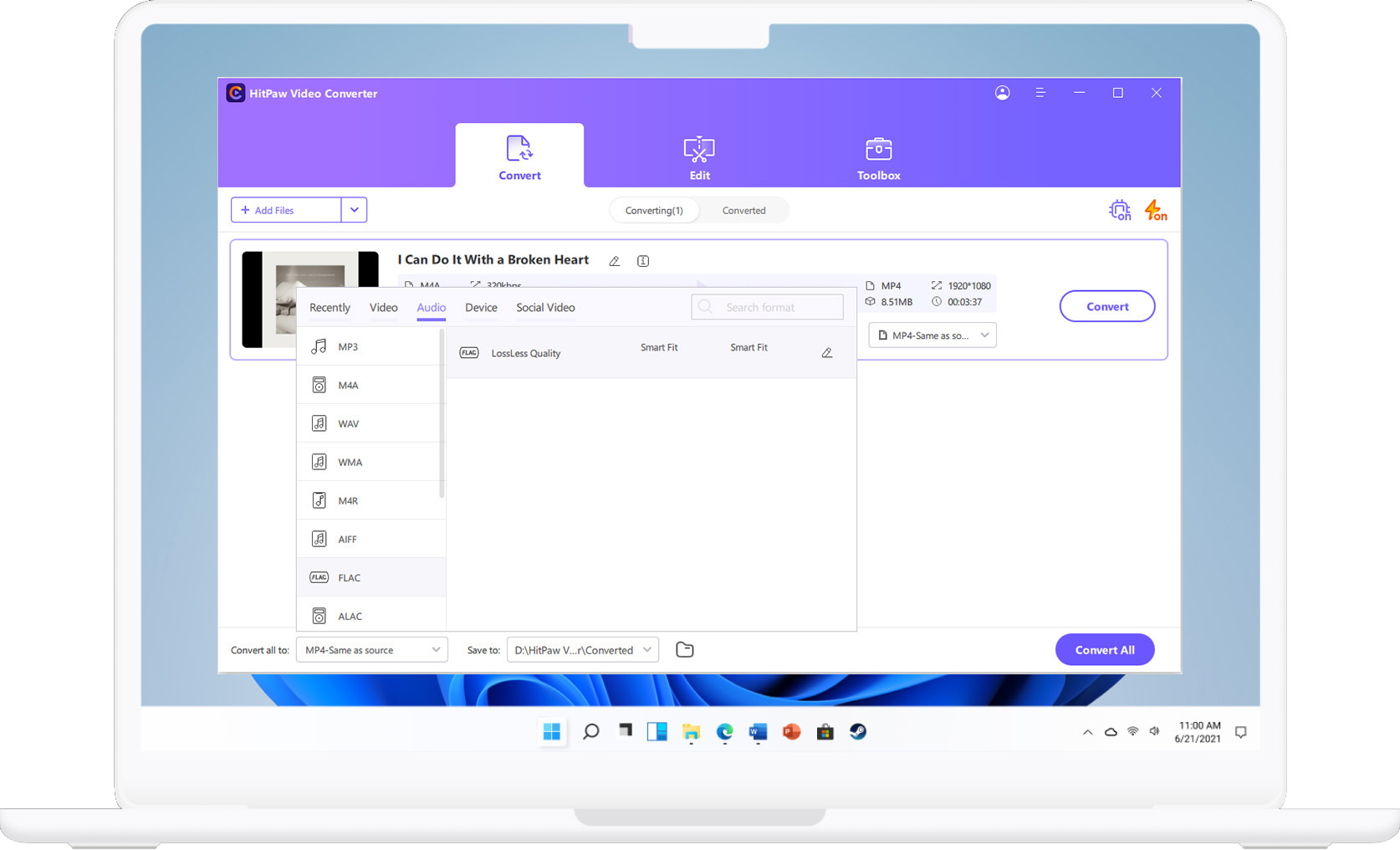Choose M4R format icon

pyautogui.click(x=319, y=500)
